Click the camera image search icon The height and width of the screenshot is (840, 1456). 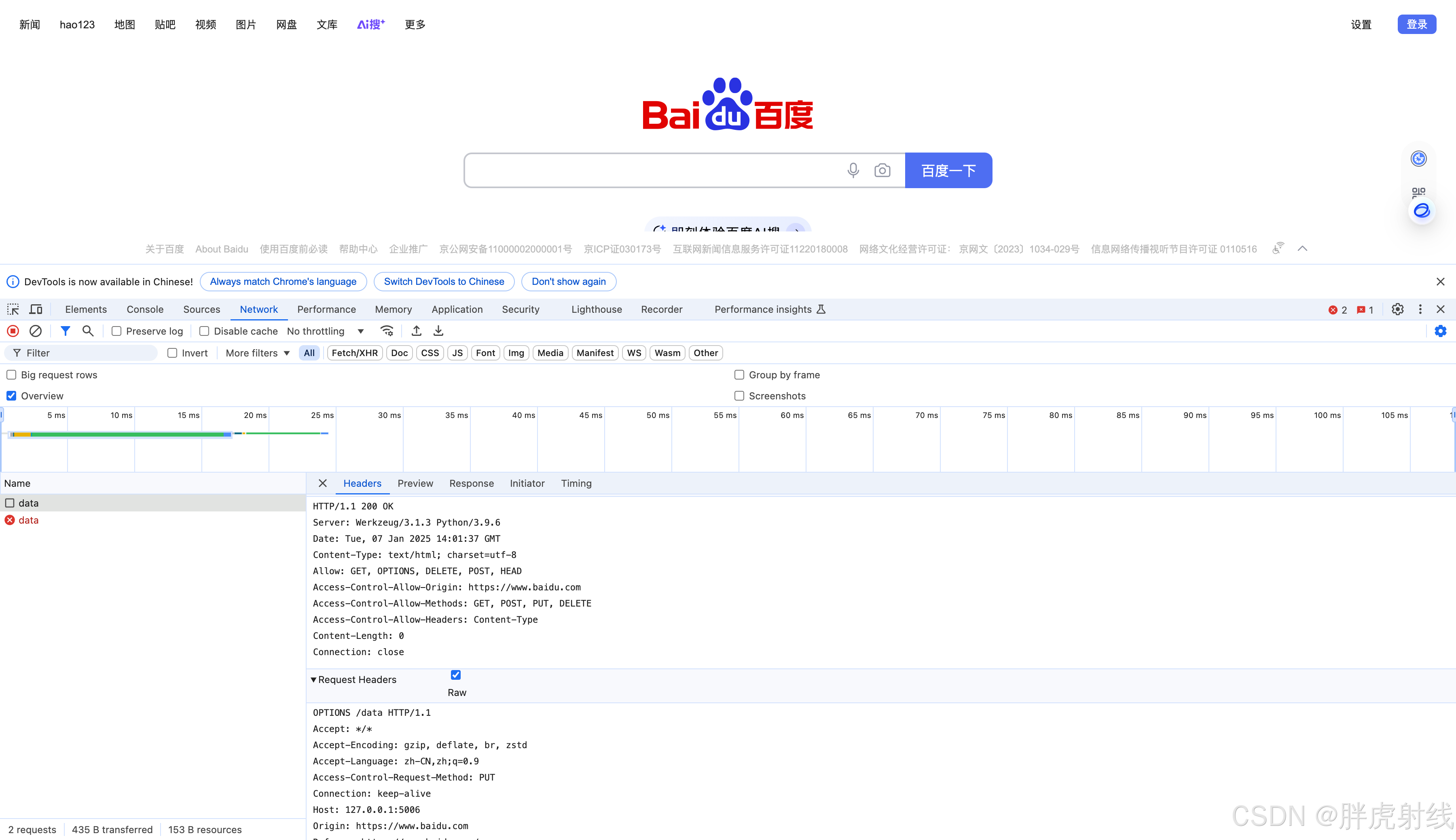(x=882, y=170)
